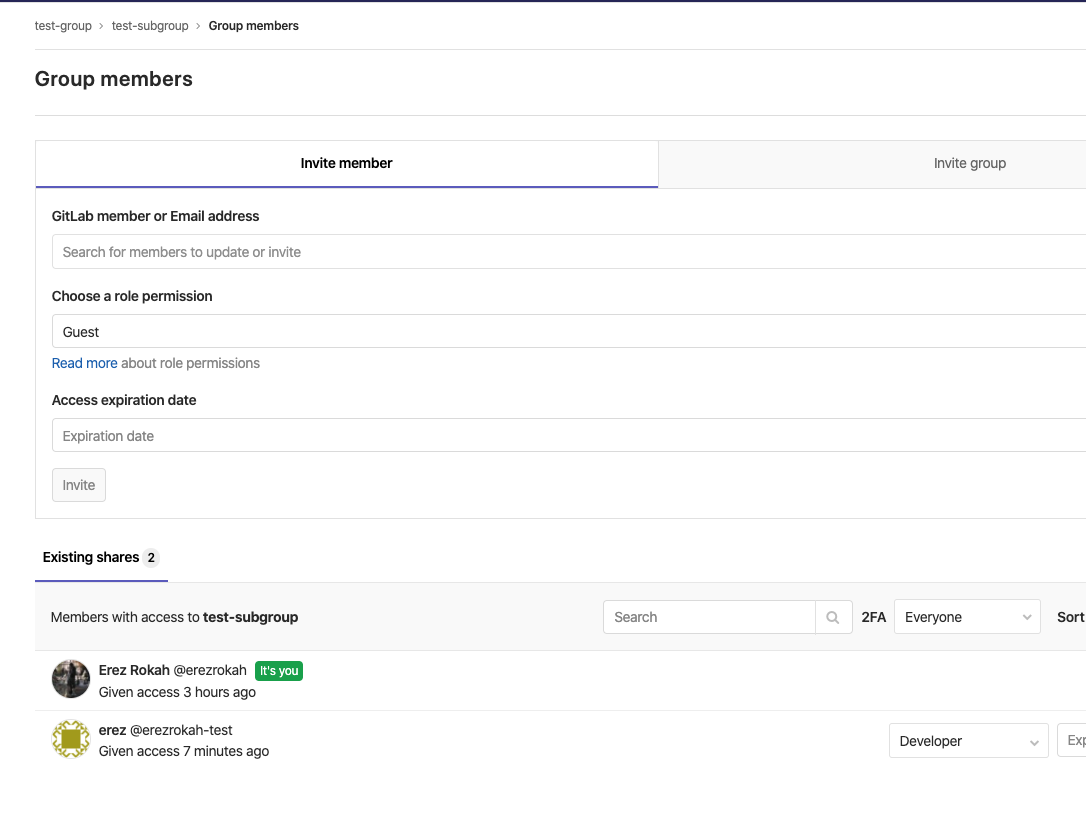Open the Developer role dropdown for erez
The height and width of the screenshot is (818, 1086).
point(968,741)
